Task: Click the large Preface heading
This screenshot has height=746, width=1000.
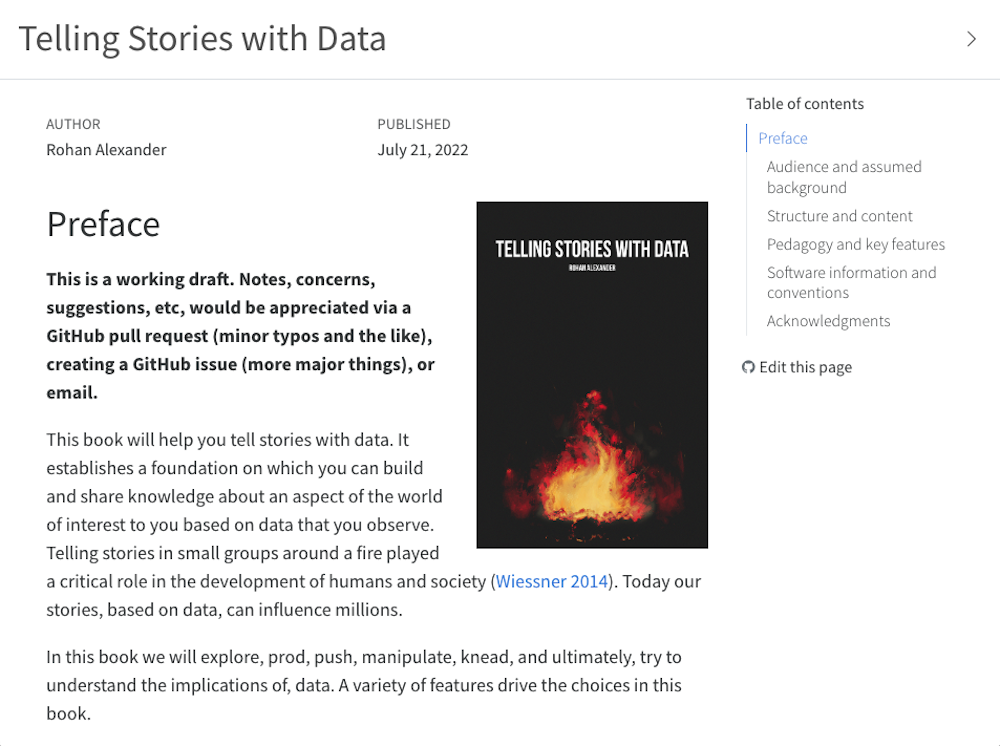Action: click(103, 224)
